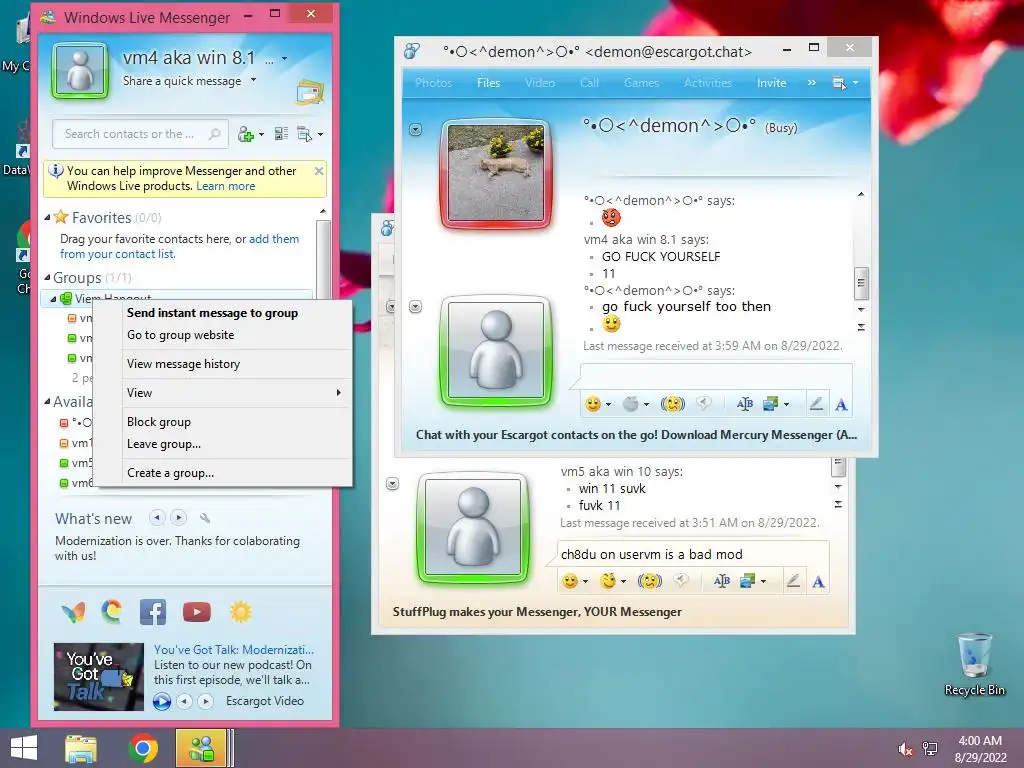Open the Facebook icon in Messenger
Screen dimensions: 1024x768
(153, 612)
